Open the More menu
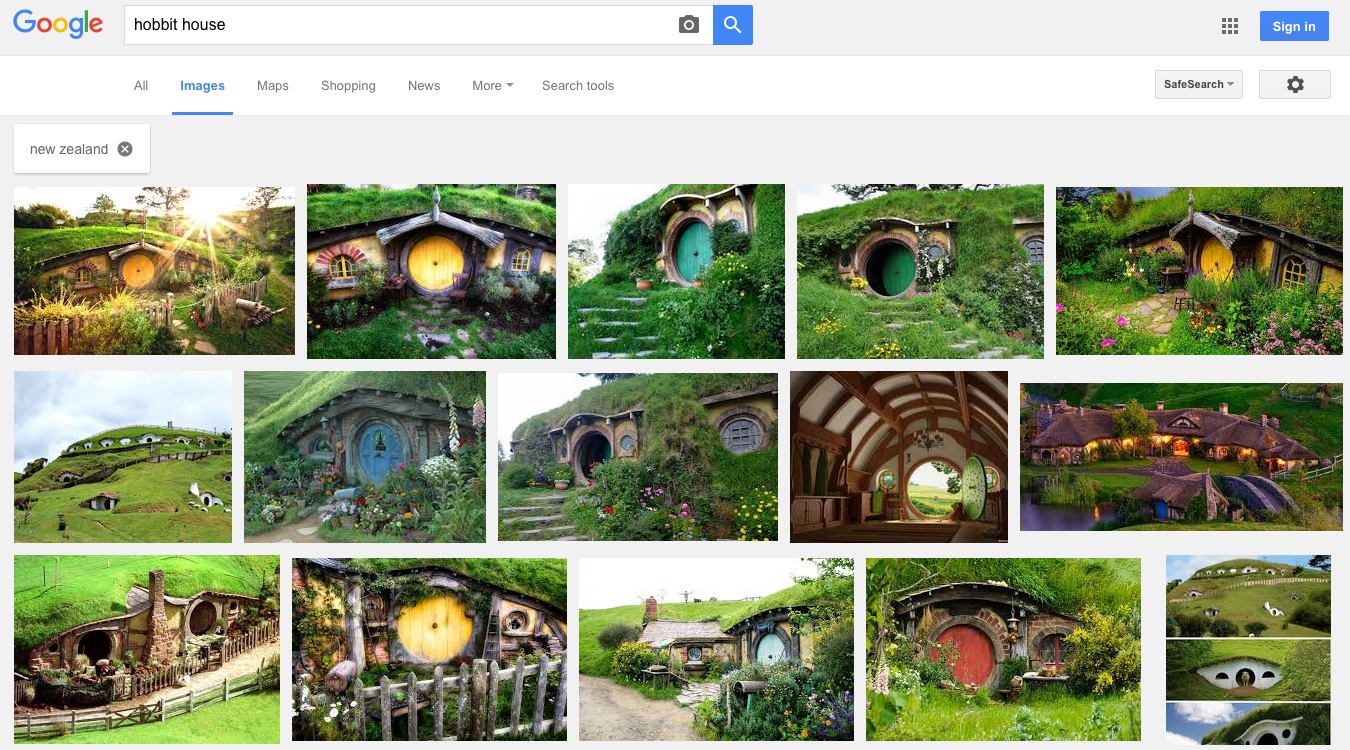Image resolution: width=1350 pixels, height=750 pixels. pos(492,86)
